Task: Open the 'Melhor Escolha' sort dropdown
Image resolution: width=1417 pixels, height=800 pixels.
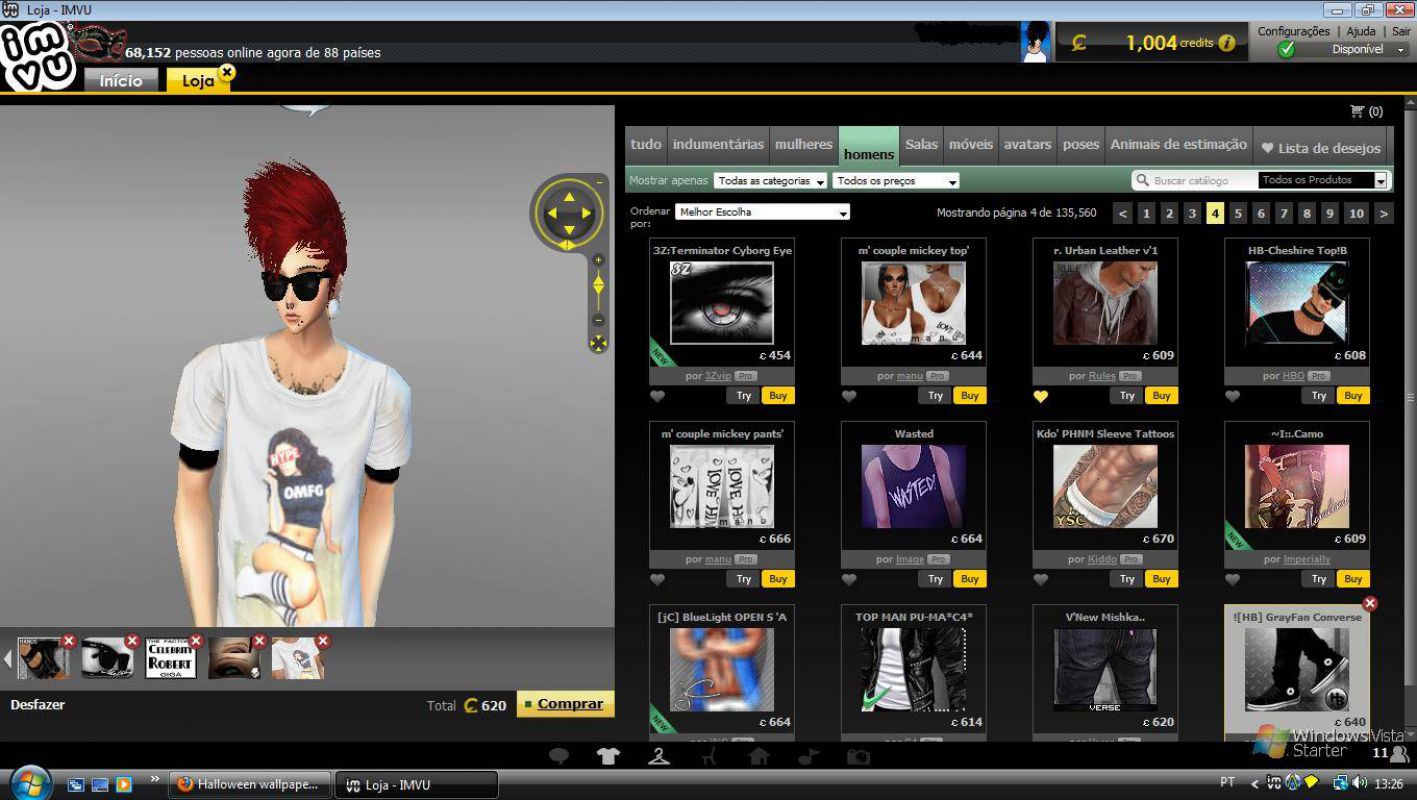Action: [762, 212]
